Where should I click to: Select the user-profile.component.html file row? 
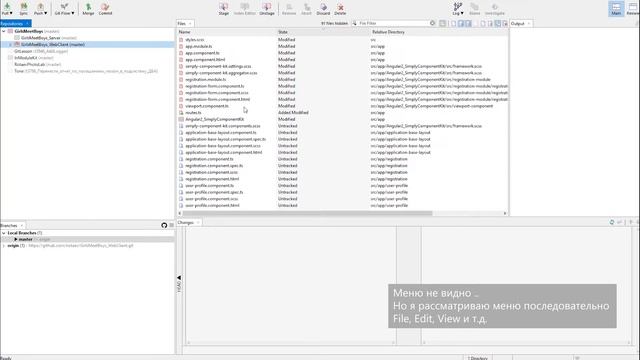coord(343,205)
